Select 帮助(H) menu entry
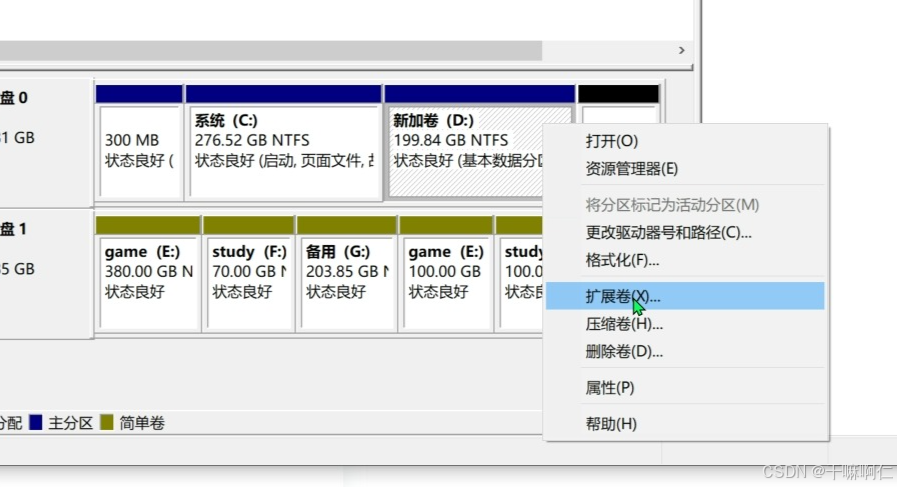 [x=685, y=423]
